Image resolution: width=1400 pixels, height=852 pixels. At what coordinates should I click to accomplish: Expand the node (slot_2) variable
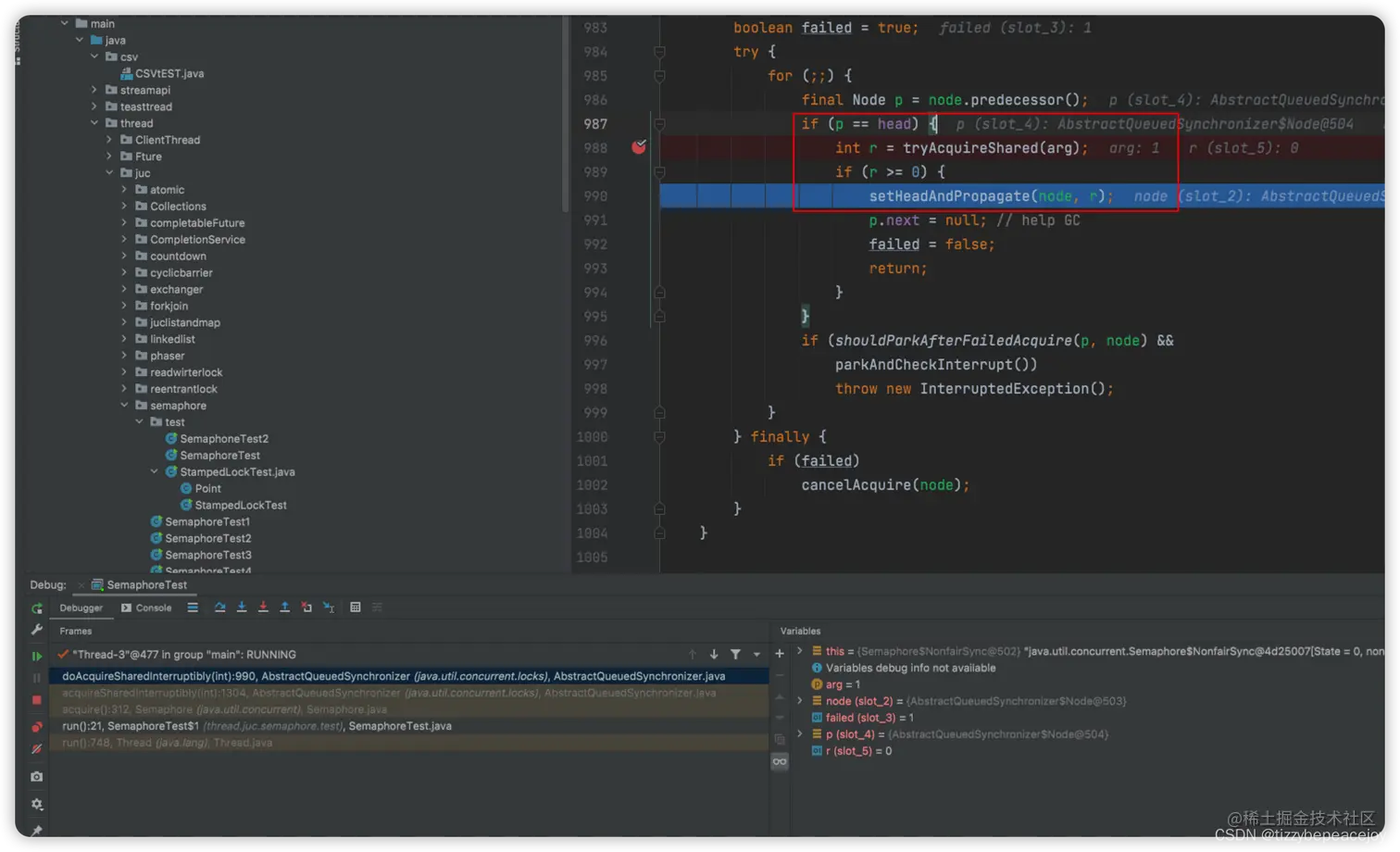point(800,701)
